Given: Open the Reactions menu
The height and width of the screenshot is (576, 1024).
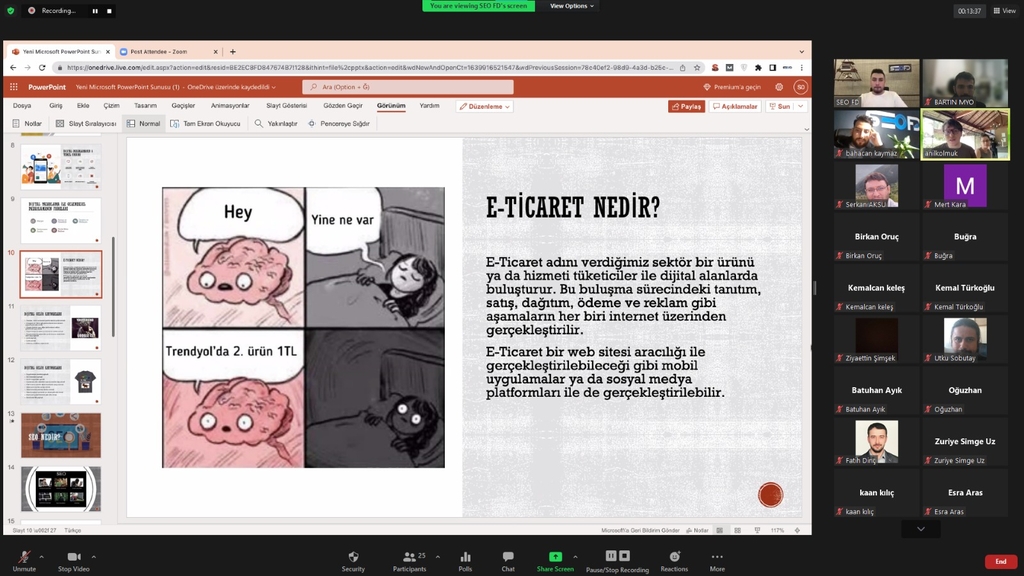Looking at the screenshot, I should (x=674, y=560).
